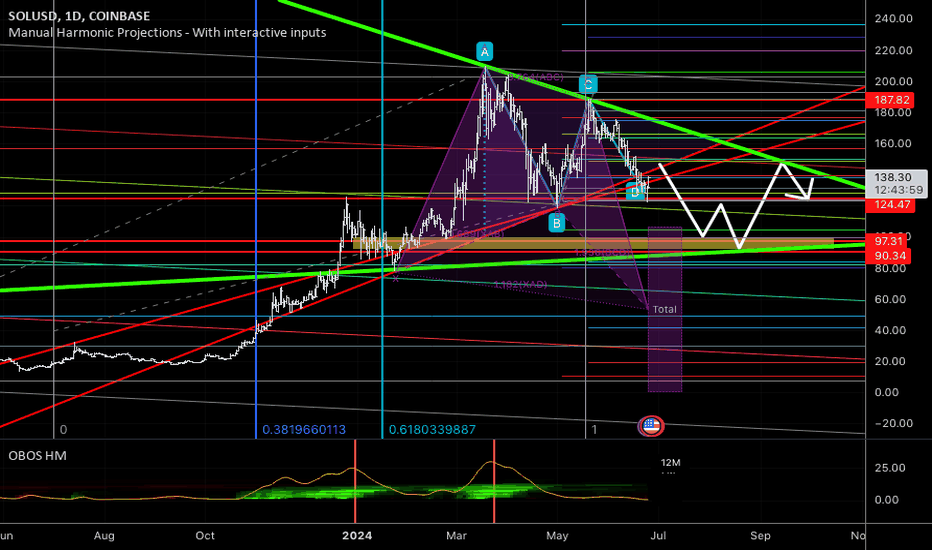Screen dimensions: 932x550
Task: Click the fib time zone label 0
Action: [x=64, y=429]
